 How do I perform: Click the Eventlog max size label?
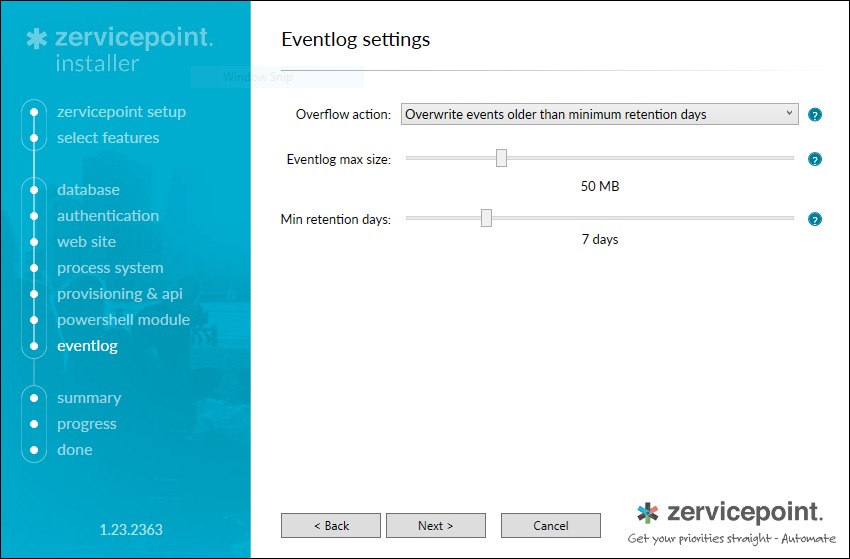339,159
